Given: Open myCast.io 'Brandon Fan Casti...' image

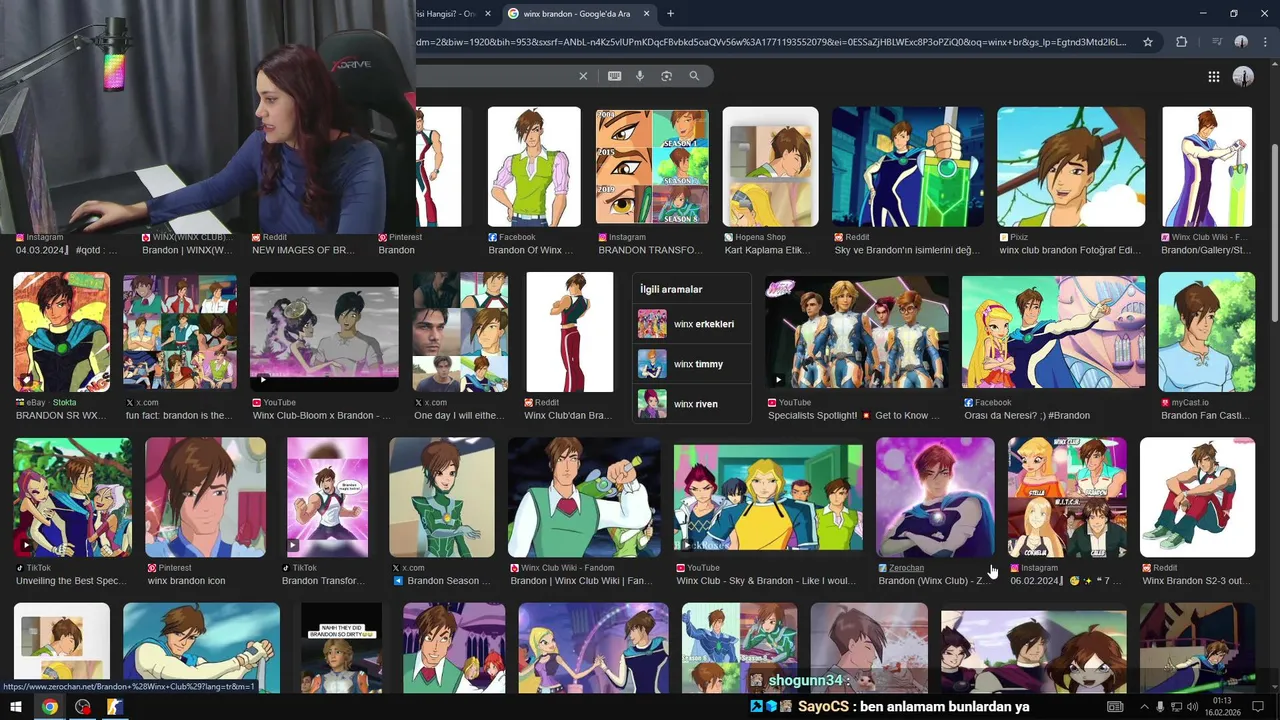Looking at the screenshot, I should 1207,332.
